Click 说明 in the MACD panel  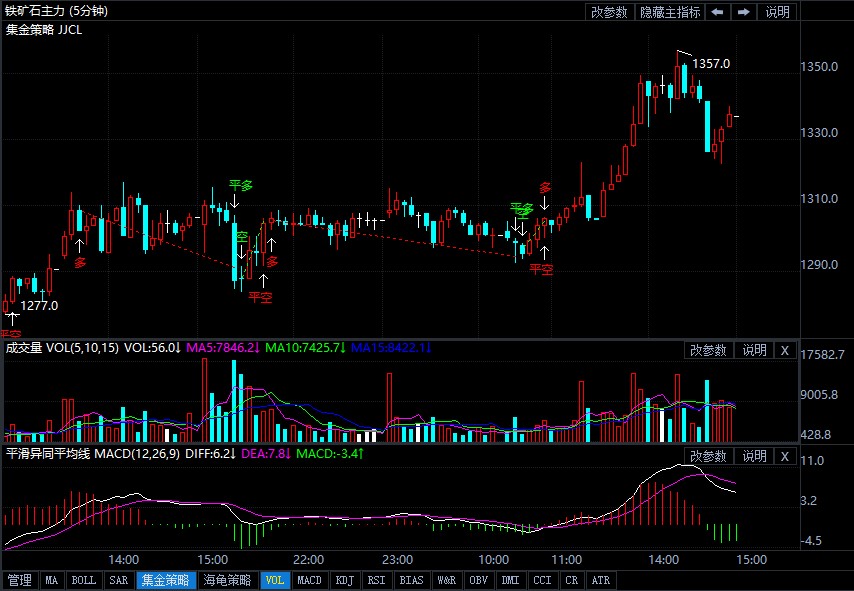(754, 456)
